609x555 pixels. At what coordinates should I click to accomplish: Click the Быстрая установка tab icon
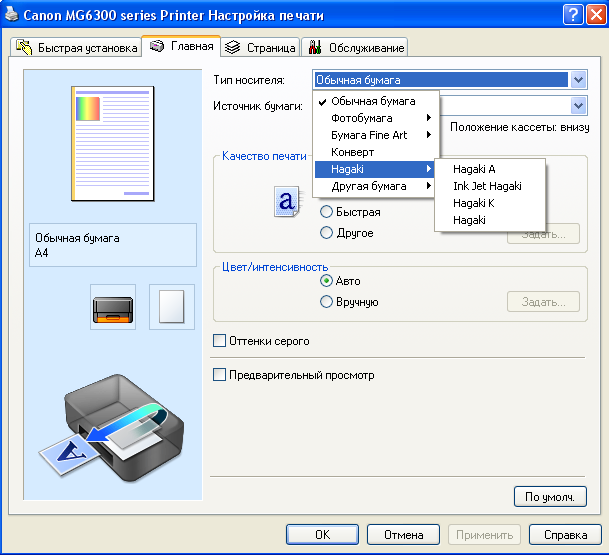tap(24, 47)
